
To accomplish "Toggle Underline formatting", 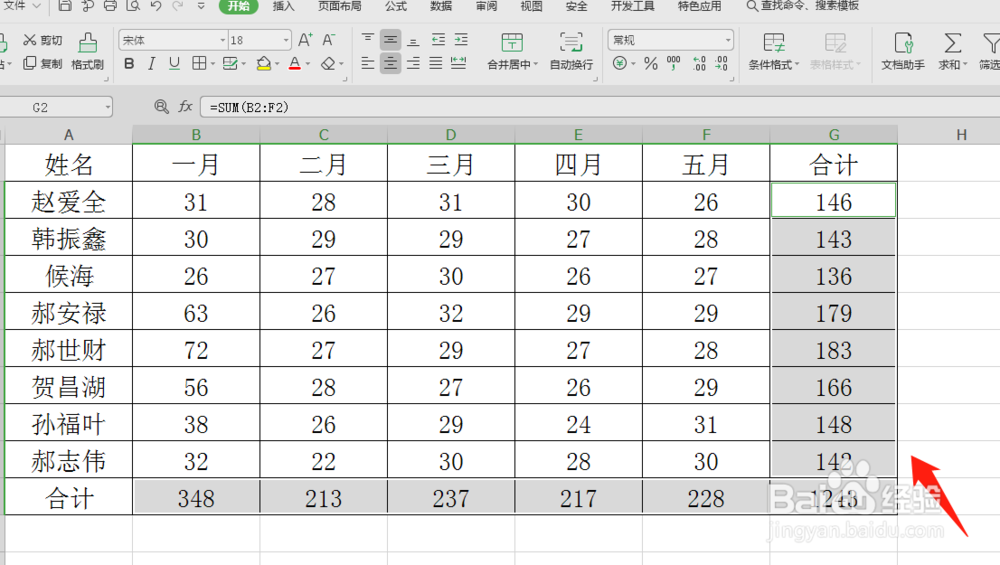I will (x=174, y=63).
